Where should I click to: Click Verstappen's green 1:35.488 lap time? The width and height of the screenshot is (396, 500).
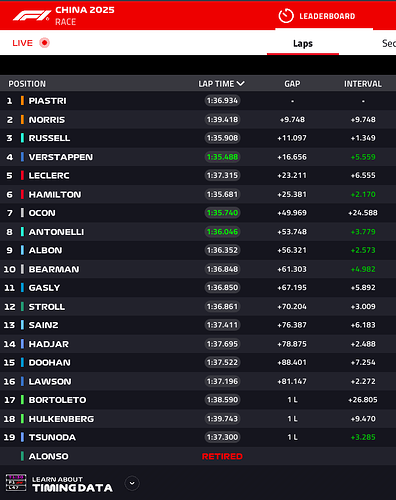222,157
